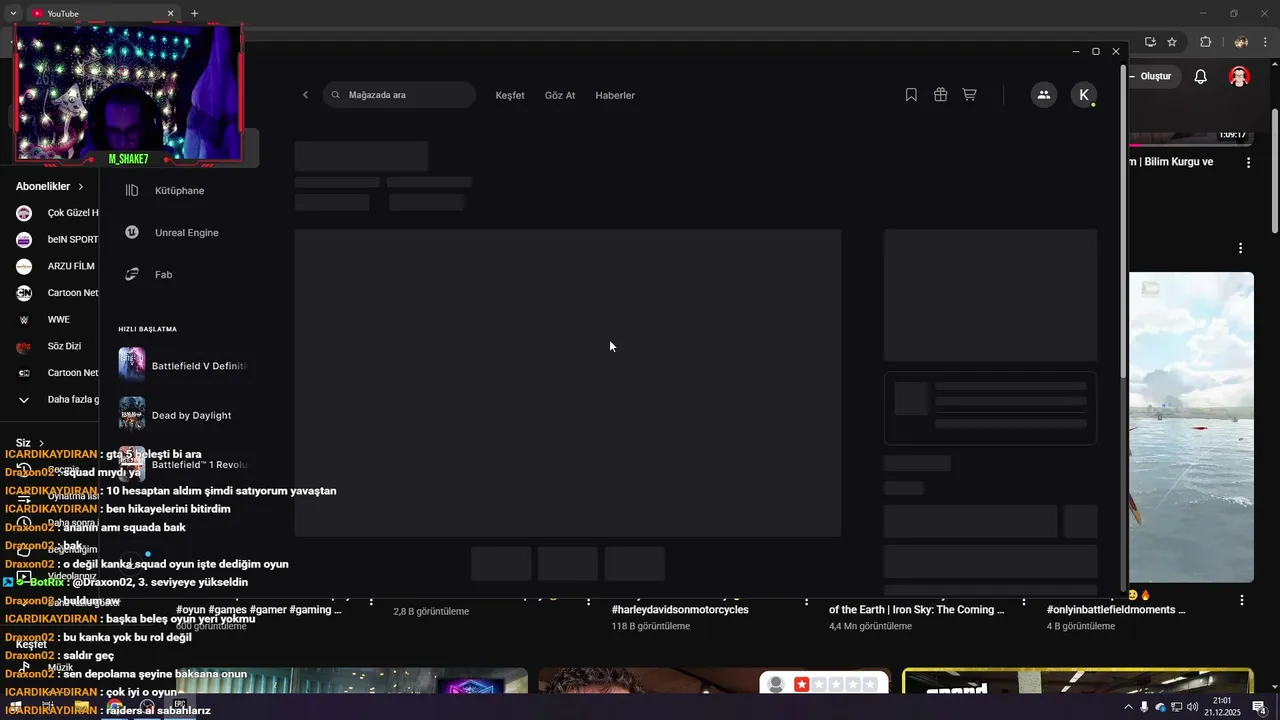Open the Çok Güzel subscription channel
The height and width of the screenshot is (720, 1280).
[57, 213]
